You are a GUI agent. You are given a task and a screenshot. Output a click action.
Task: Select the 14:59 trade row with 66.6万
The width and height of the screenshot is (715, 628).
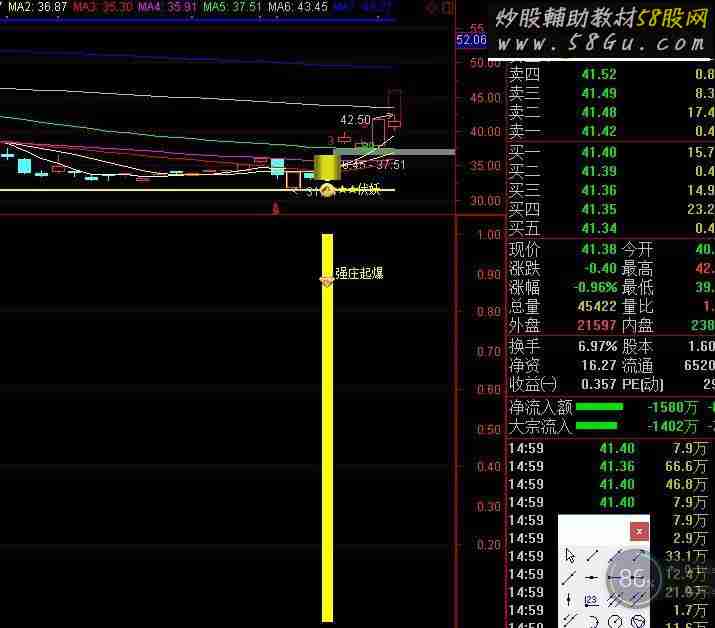[x=611, y=466]
